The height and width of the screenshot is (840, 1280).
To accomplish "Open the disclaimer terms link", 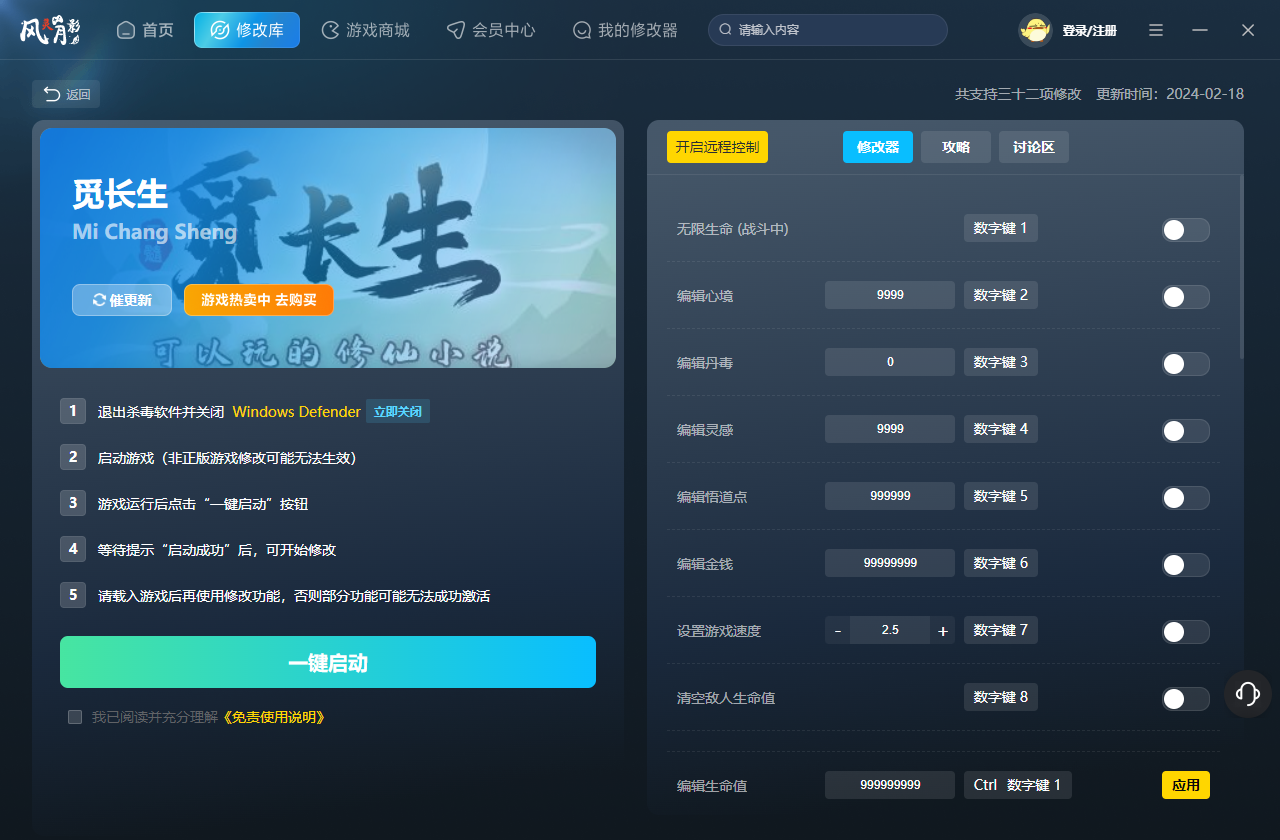I will pyautogui.click(x=273, y=717).
